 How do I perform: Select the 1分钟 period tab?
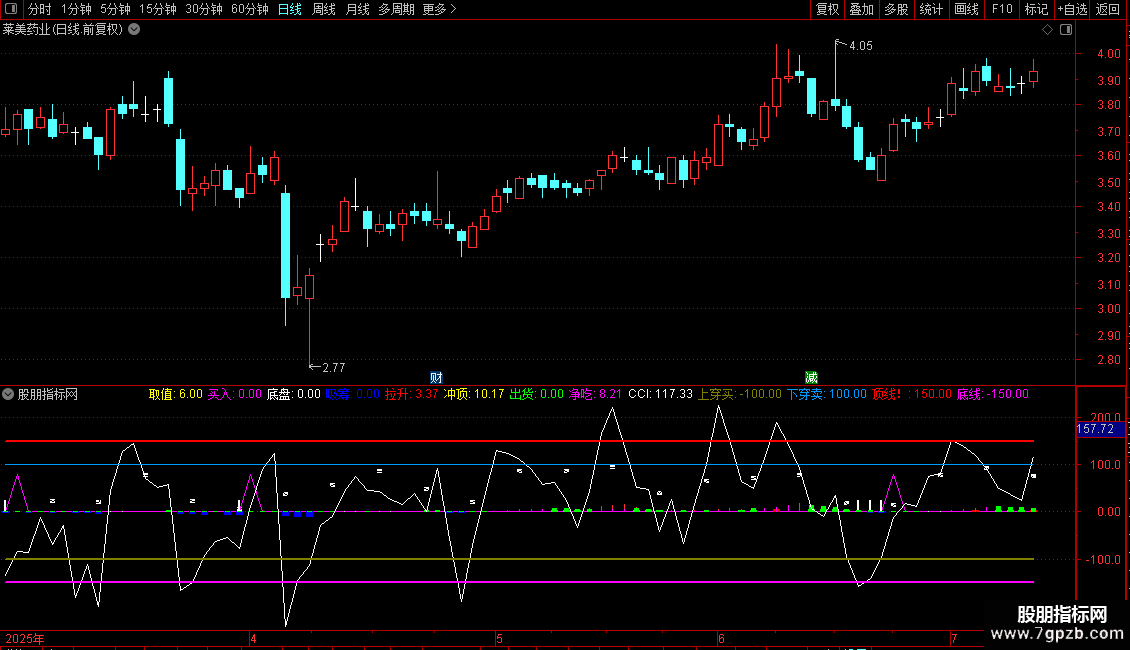pos(76,9)
